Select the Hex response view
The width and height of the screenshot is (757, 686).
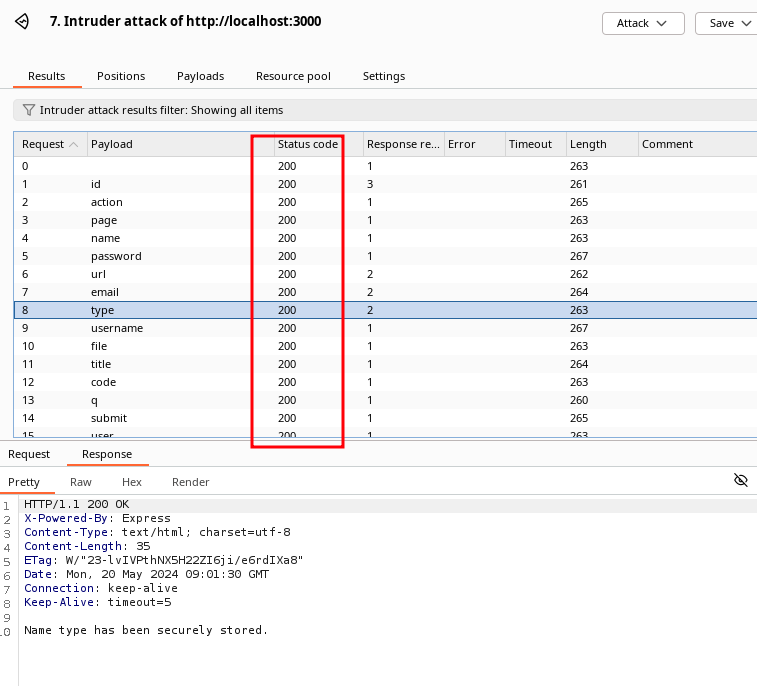(x=132, y=482)
